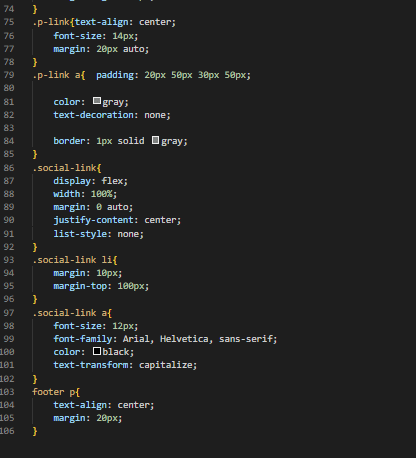Screen dimensions: 416x458
Task: Open the gray swatch on the border line
Action: click(x=155, y=140)
